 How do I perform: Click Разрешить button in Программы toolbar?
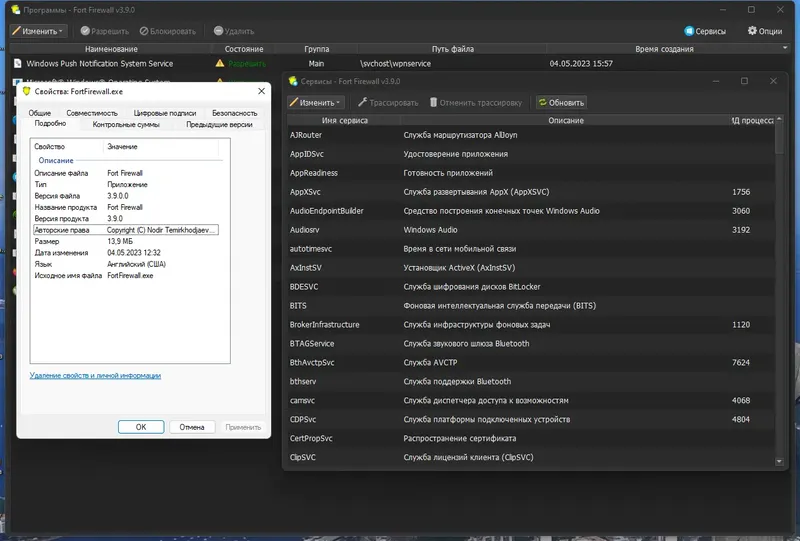point(105,31)
